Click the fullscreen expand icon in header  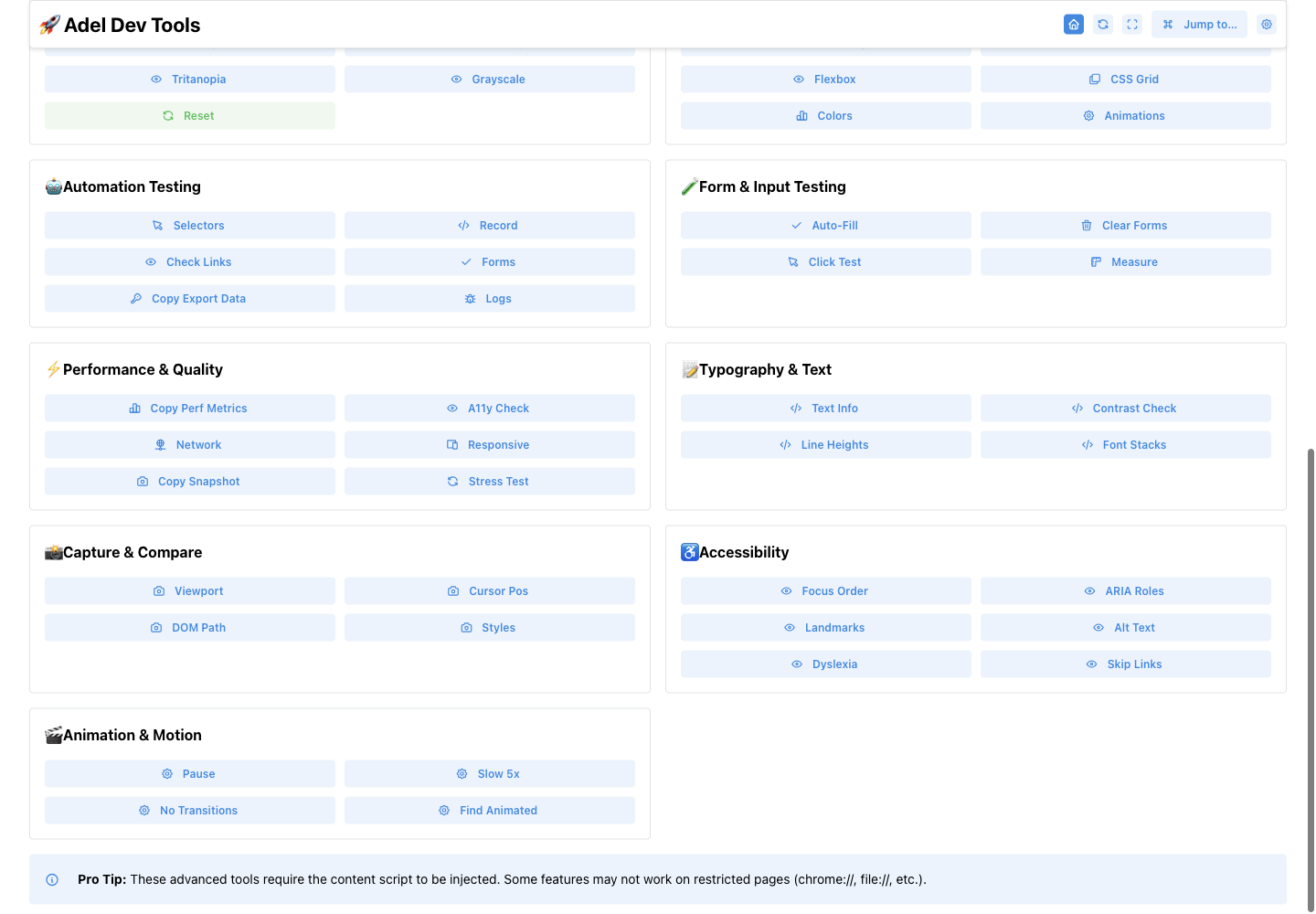[x=1132, y=25]
